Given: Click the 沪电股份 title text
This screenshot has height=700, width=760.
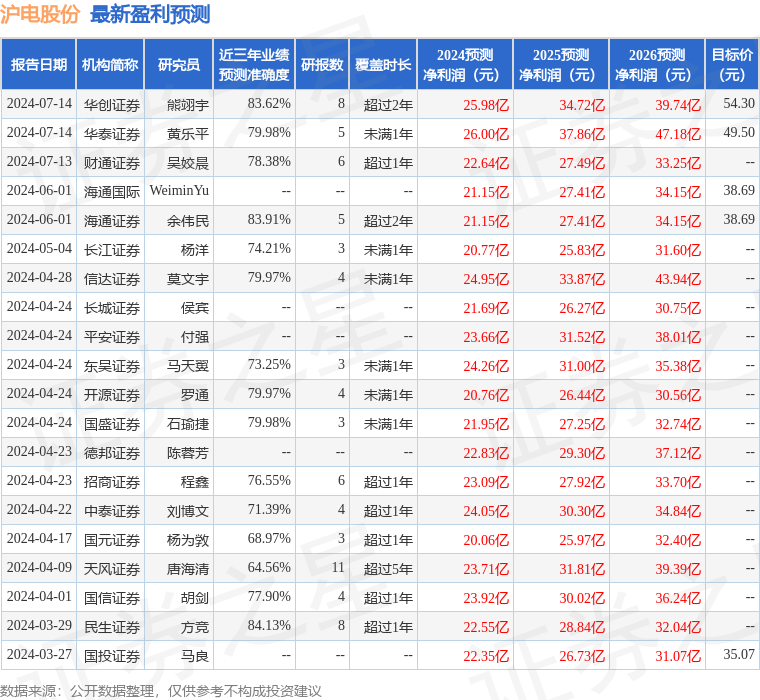Looking at the screenshot, I should [40, 14].
